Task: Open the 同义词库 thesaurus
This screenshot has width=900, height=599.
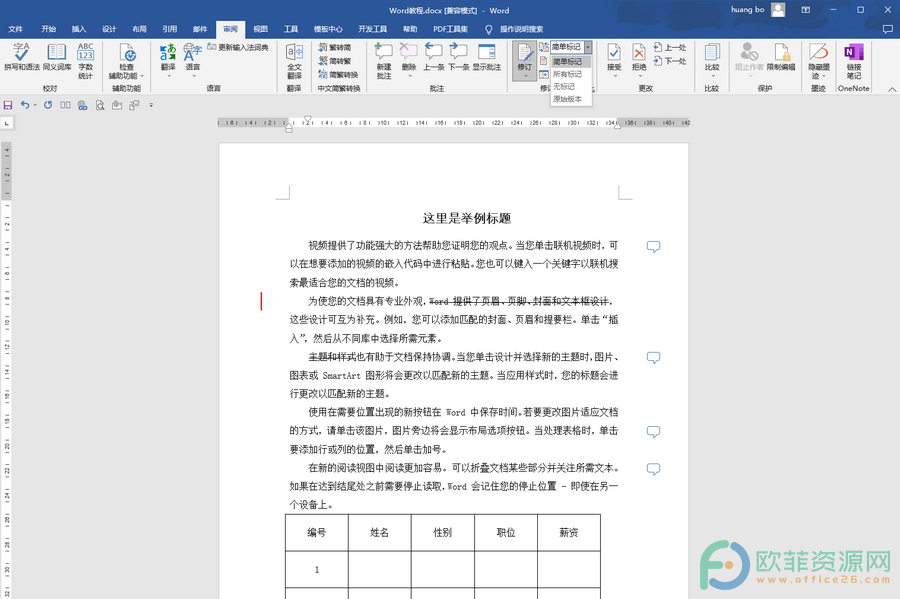Action: coord(56,57)
